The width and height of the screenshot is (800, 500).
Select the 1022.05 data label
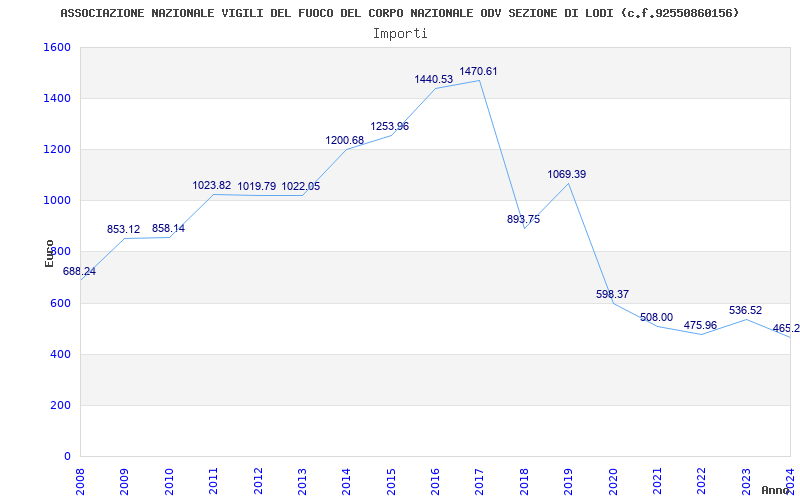pyautogui.click(x=301, y=187)
